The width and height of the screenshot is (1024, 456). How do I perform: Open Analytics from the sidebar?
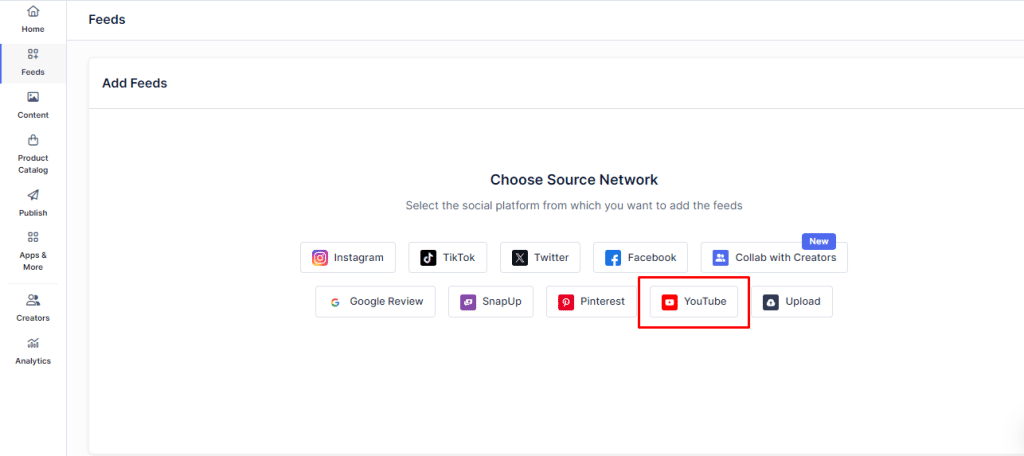(x=33, y=350)
